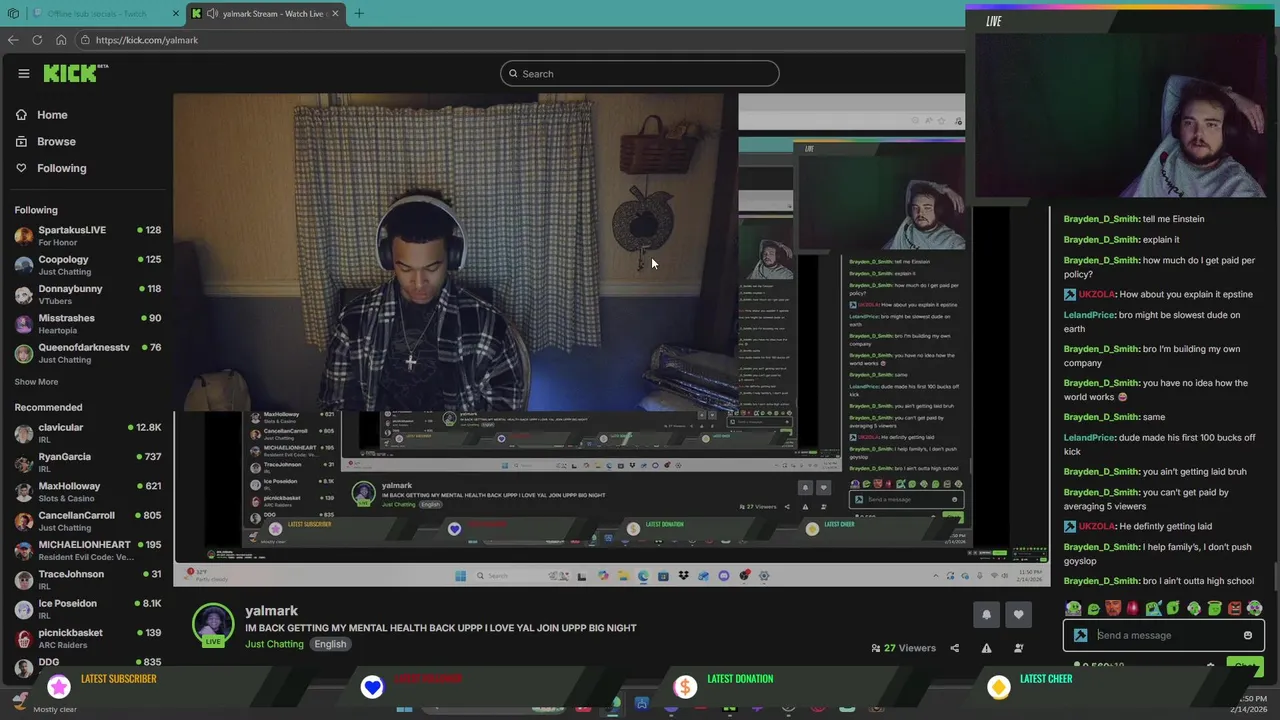This screenshot has height=720, width=1280.
Task: Click SpartakusLIVE avatar thumbnail
Action: [24, 236]
